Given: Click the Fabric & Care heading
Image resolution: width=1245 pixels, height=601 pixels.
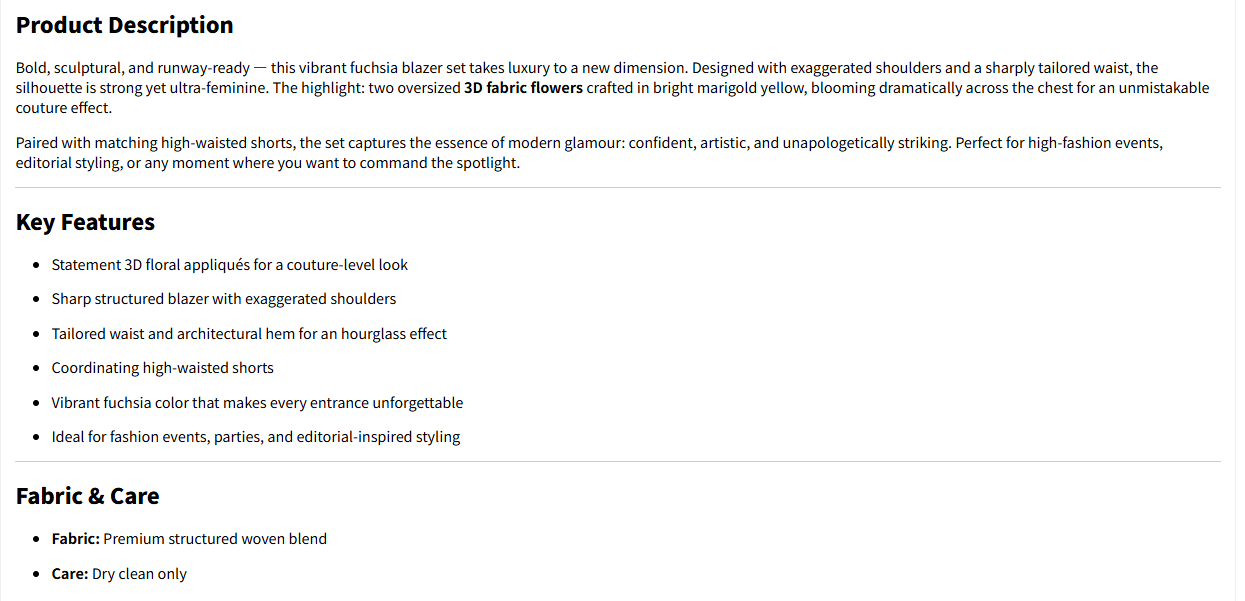Looking at the screenshot, I should 87,496.
